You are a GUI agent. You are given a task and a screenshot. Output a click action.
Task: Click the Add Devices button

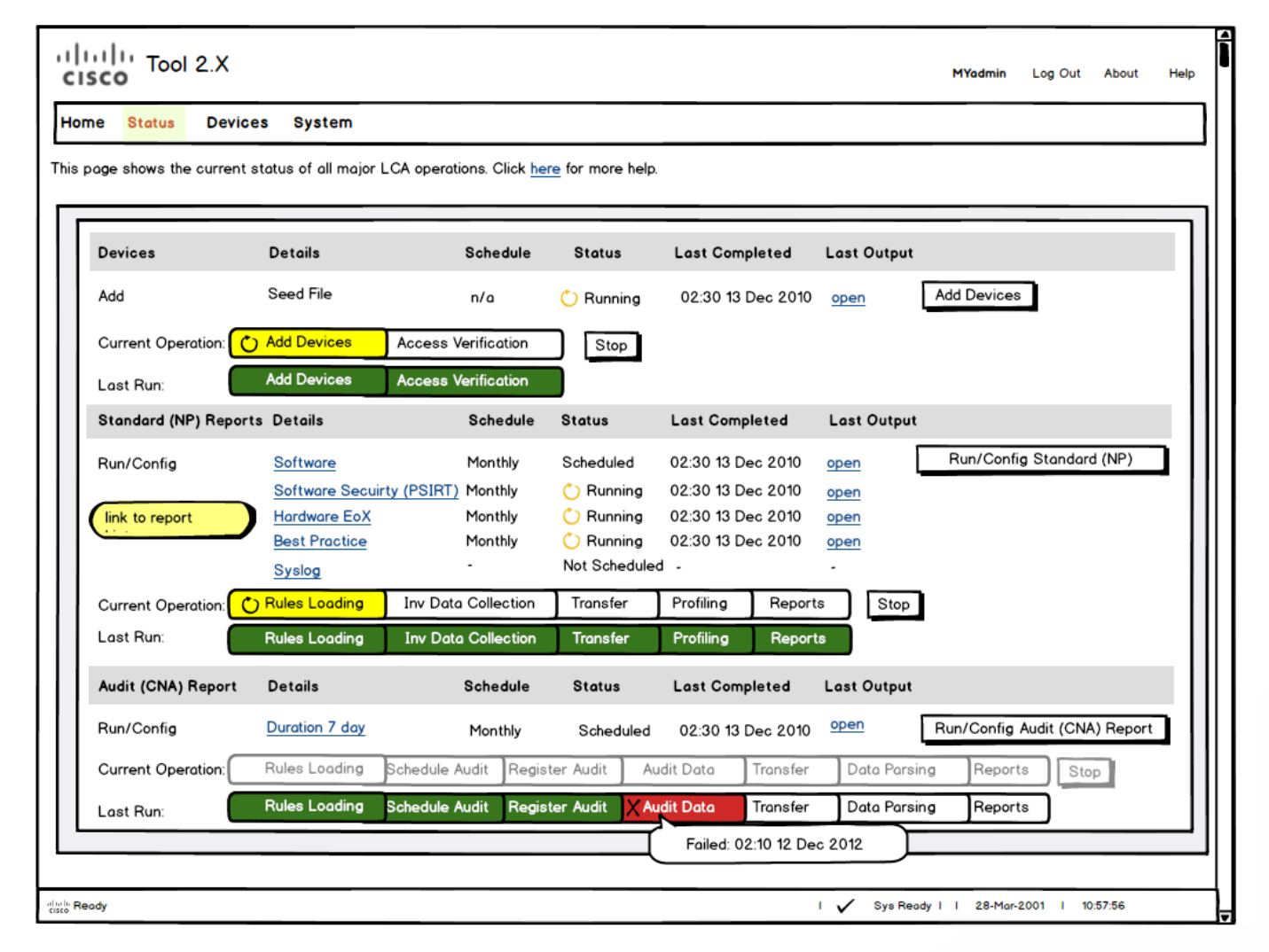pyautogui.click(x=978, y=295)
